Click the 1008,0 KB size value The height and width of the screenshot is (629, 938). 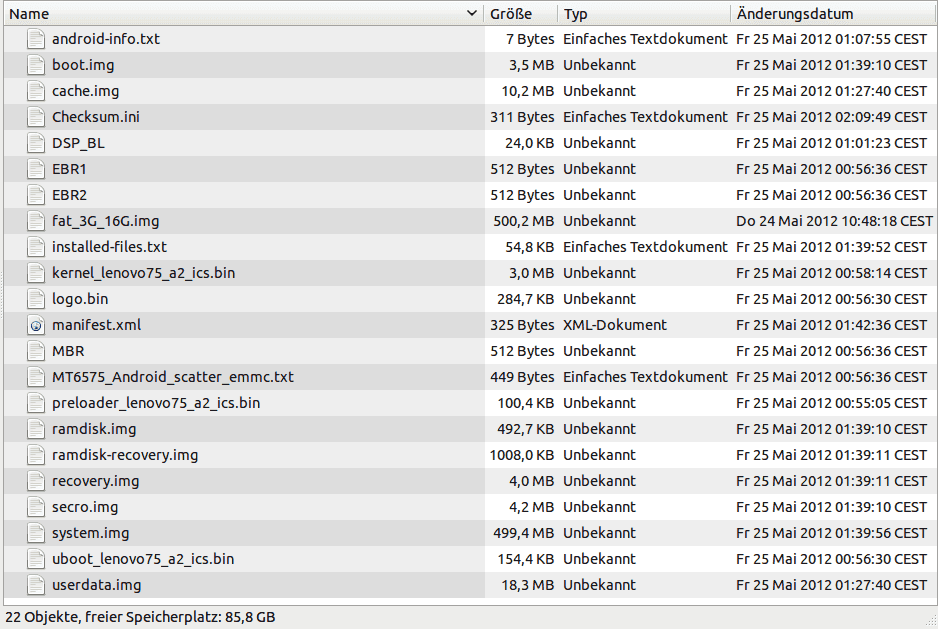point(522,455)
